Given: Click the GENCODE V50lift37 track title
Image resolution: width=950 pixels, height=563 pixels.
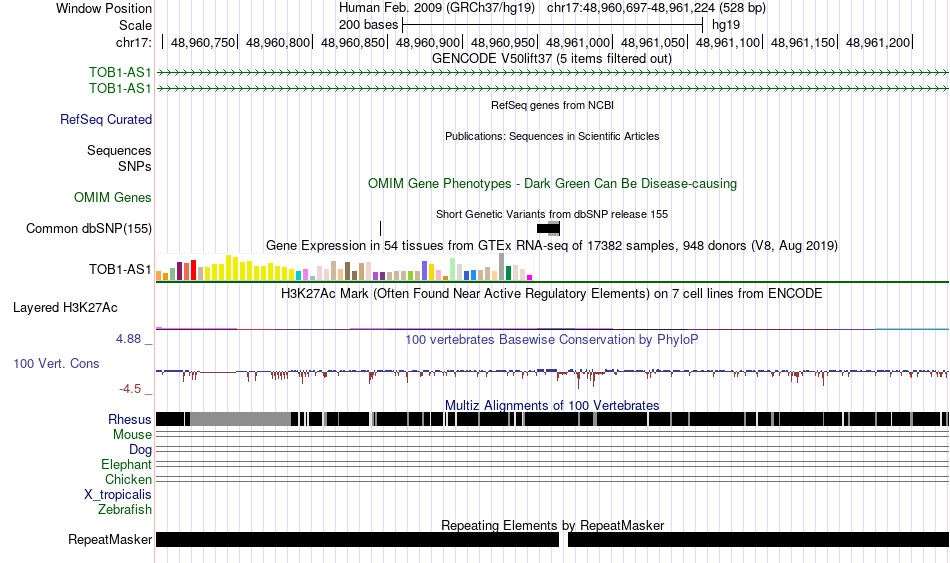Looking at the screenshot, I should [552, 59].
